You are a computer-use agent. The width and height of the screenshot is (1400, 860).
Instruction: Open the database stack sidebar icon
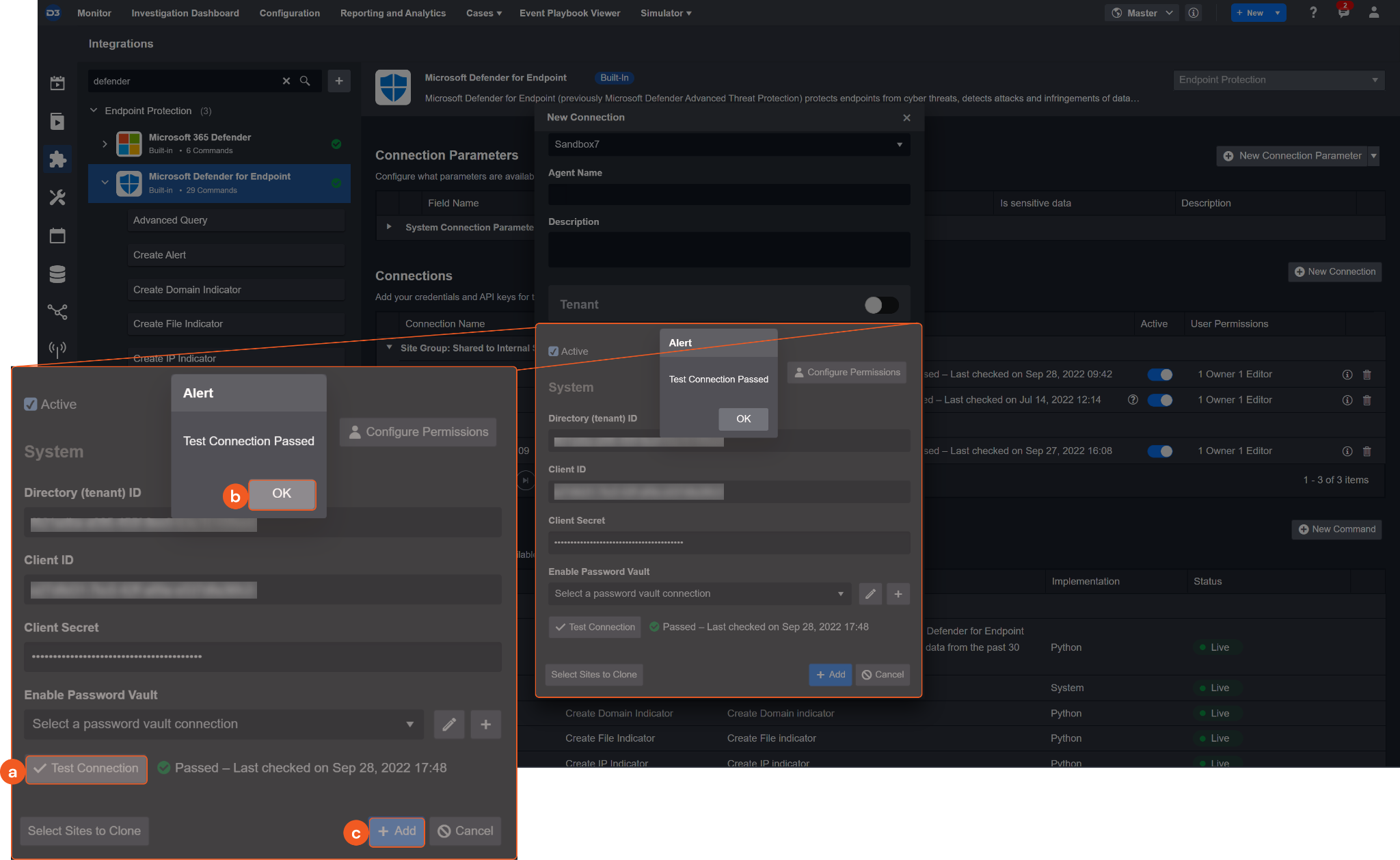pos(57,274)
